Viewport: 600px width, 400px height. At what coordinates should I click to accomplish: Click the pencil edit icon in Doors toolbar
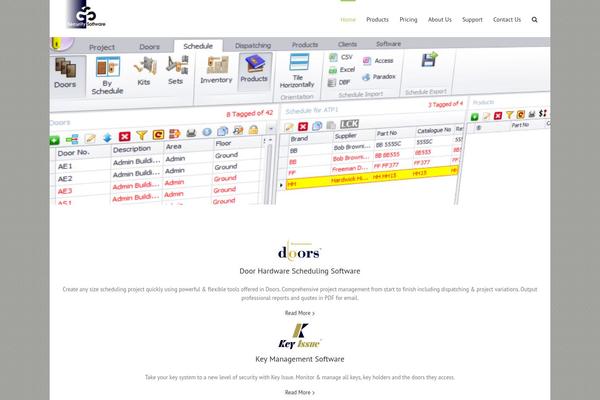(x=90, y=138)
